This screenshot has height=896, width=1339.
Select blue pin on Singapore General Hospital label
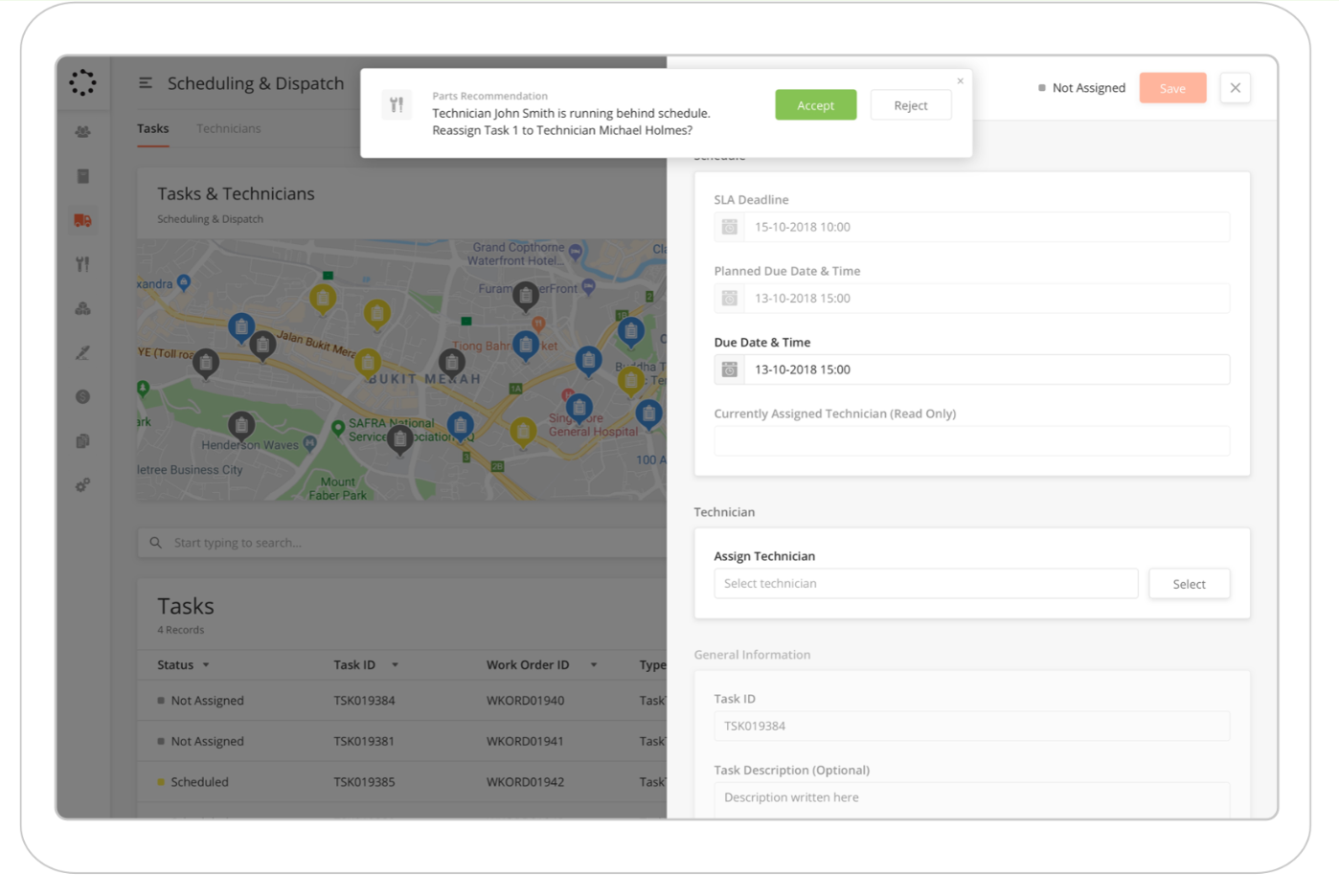tap(579, 407)
